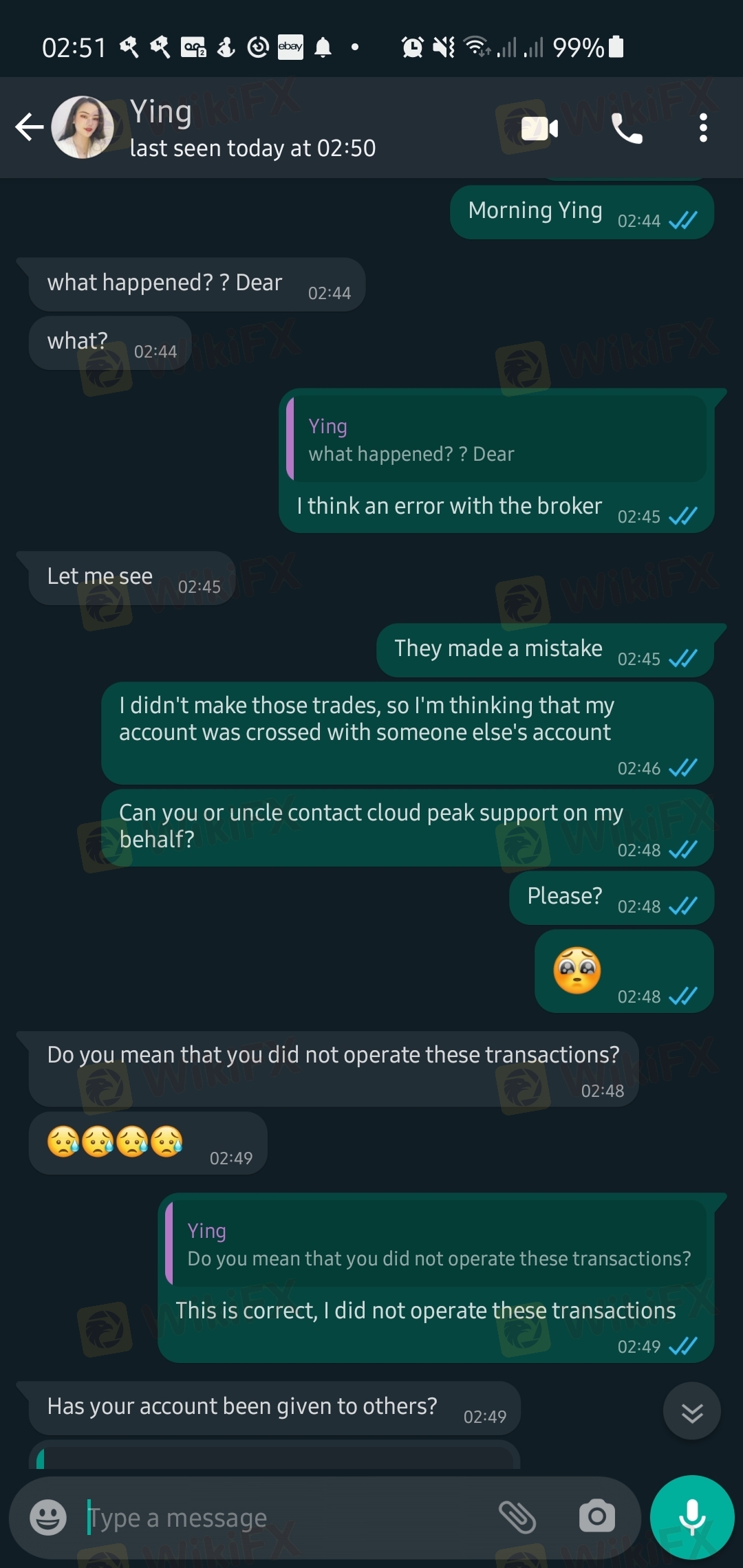Tap quoted 'what happened? ? Dear' reply
The image size is (743, 1568).
click(x=496, y=439)
